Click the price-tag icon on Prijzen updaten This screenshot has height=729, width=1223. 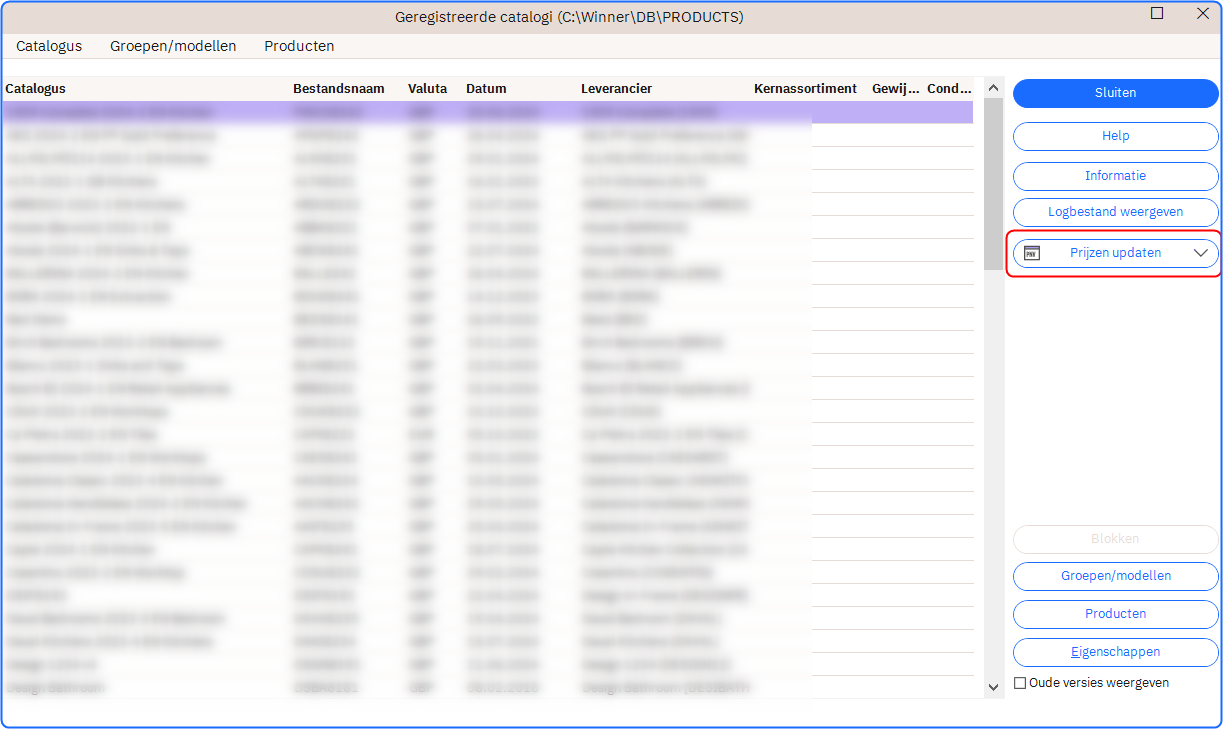[x=1032, y=253]
